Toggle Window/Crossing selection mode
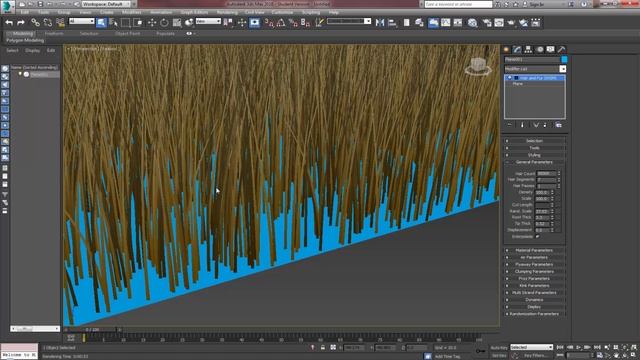Screen dimensions: 640x360 pyautogui.click(x=138, y=22)
